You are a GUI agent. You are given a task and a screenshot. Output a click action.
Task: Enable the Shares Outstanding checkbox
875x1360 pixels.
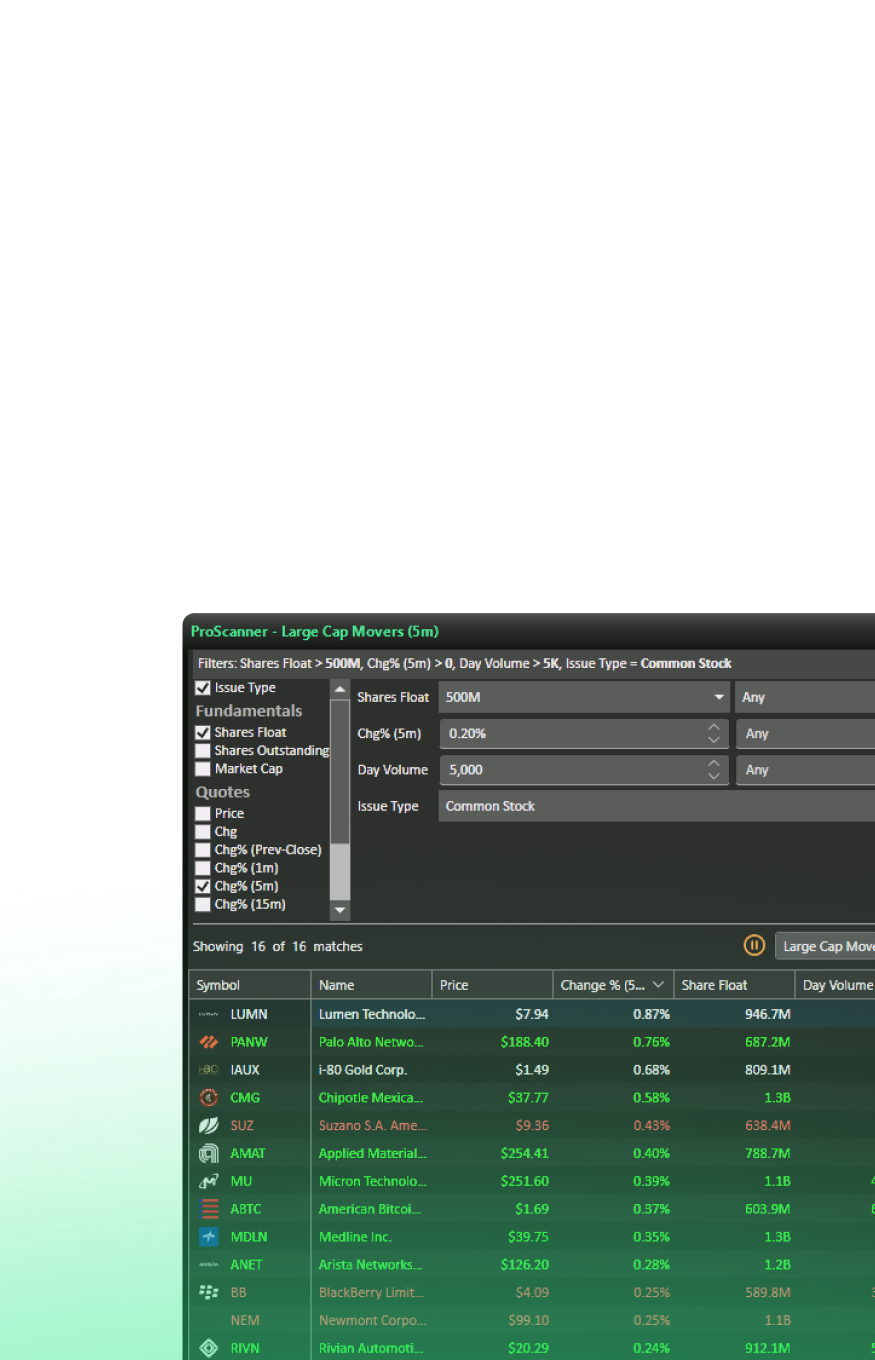[x=203, y=750]
